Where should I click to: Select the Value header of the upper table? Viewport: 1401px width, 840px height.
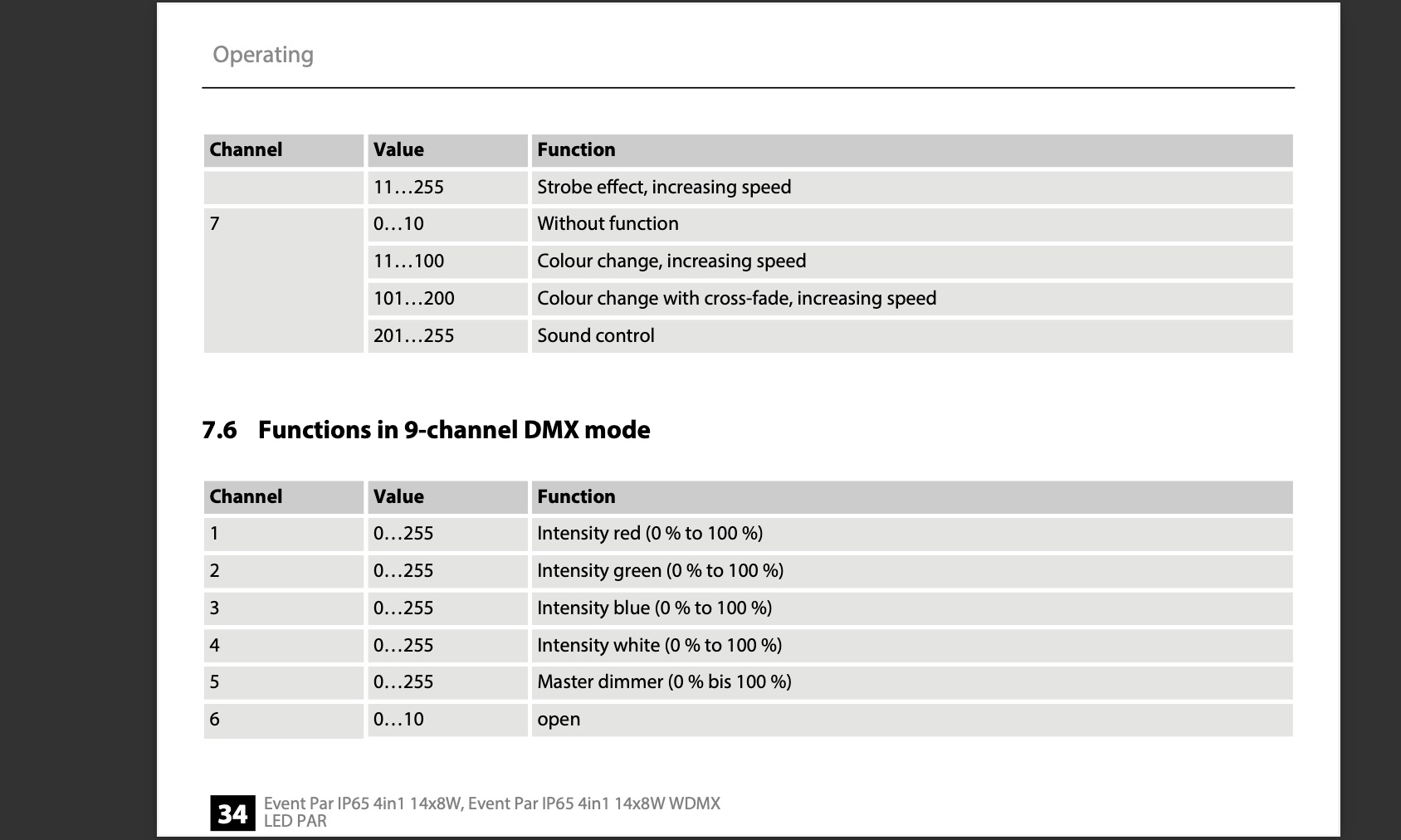[x=447, y=150]
